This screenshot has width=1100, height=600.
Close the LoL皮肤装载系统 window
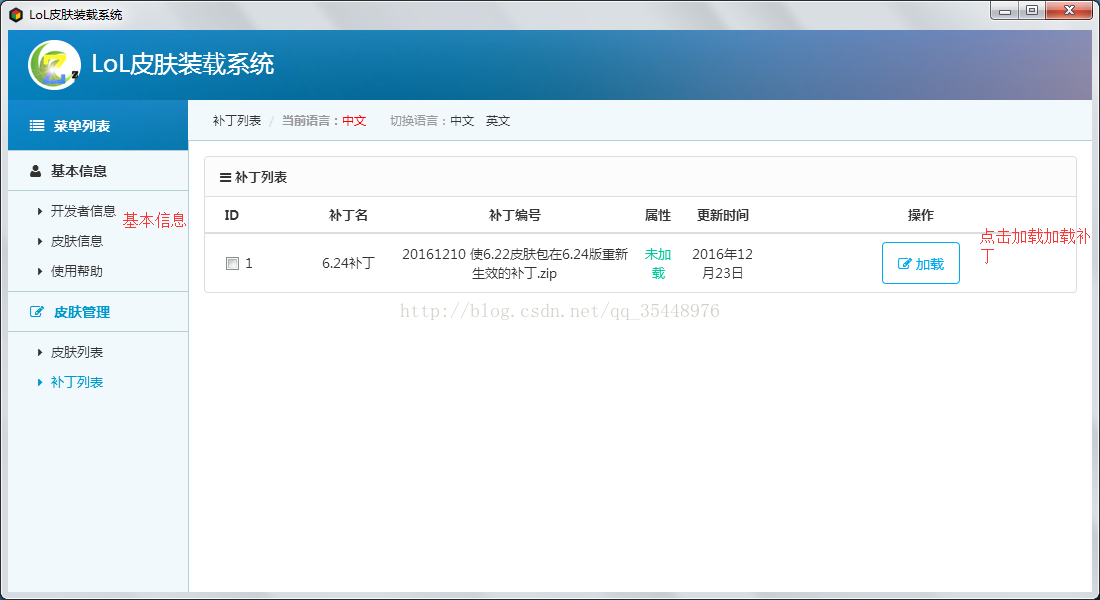tap(1069, 11)
